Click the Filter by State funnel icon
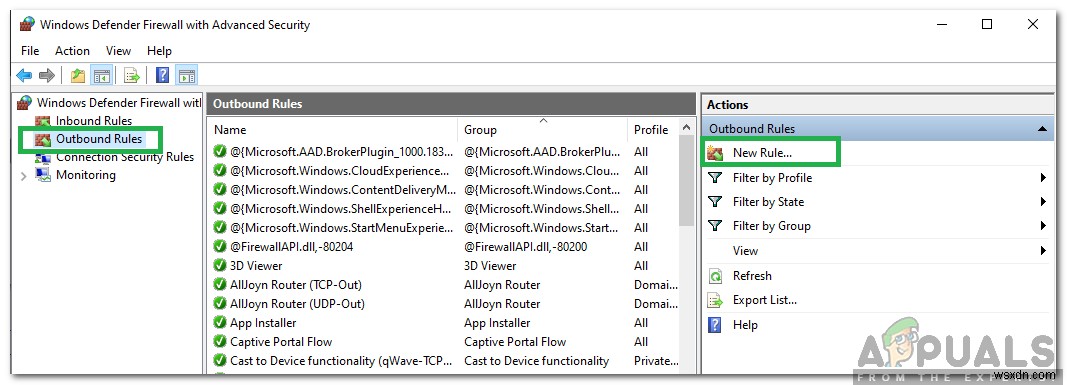Image resolution: width=1067 pixels, height=385 pixels. click(x=715, y=201)
